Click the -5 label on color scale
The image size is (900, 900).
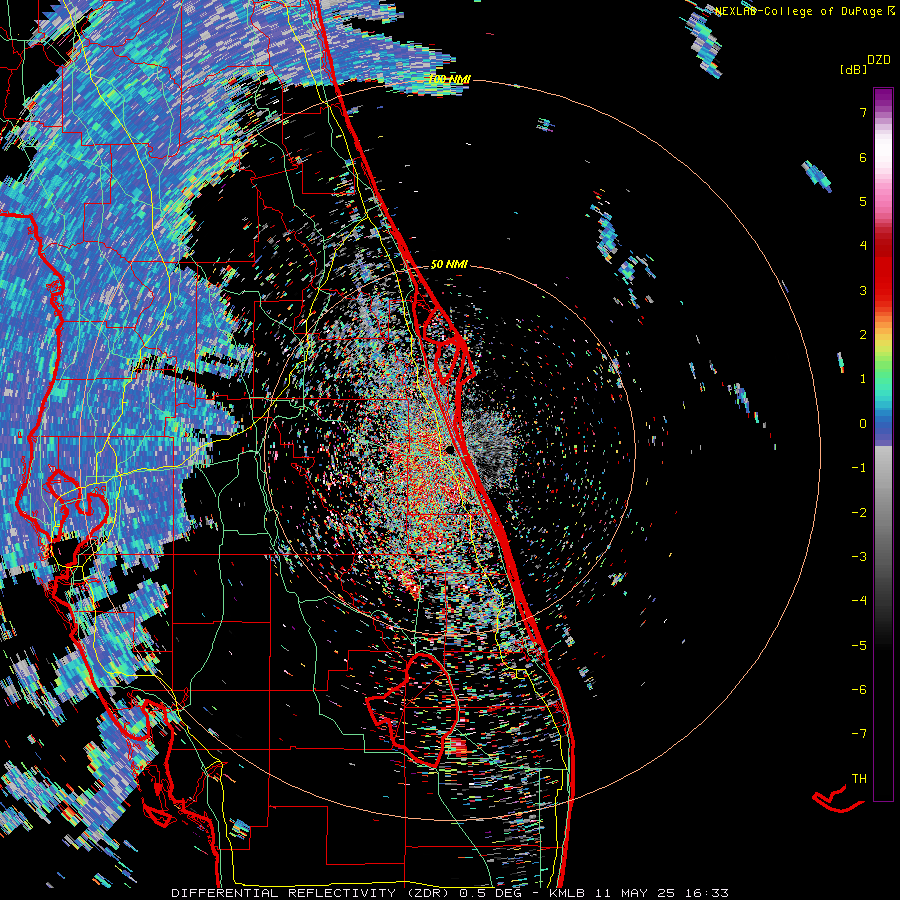tap(859, 646)
